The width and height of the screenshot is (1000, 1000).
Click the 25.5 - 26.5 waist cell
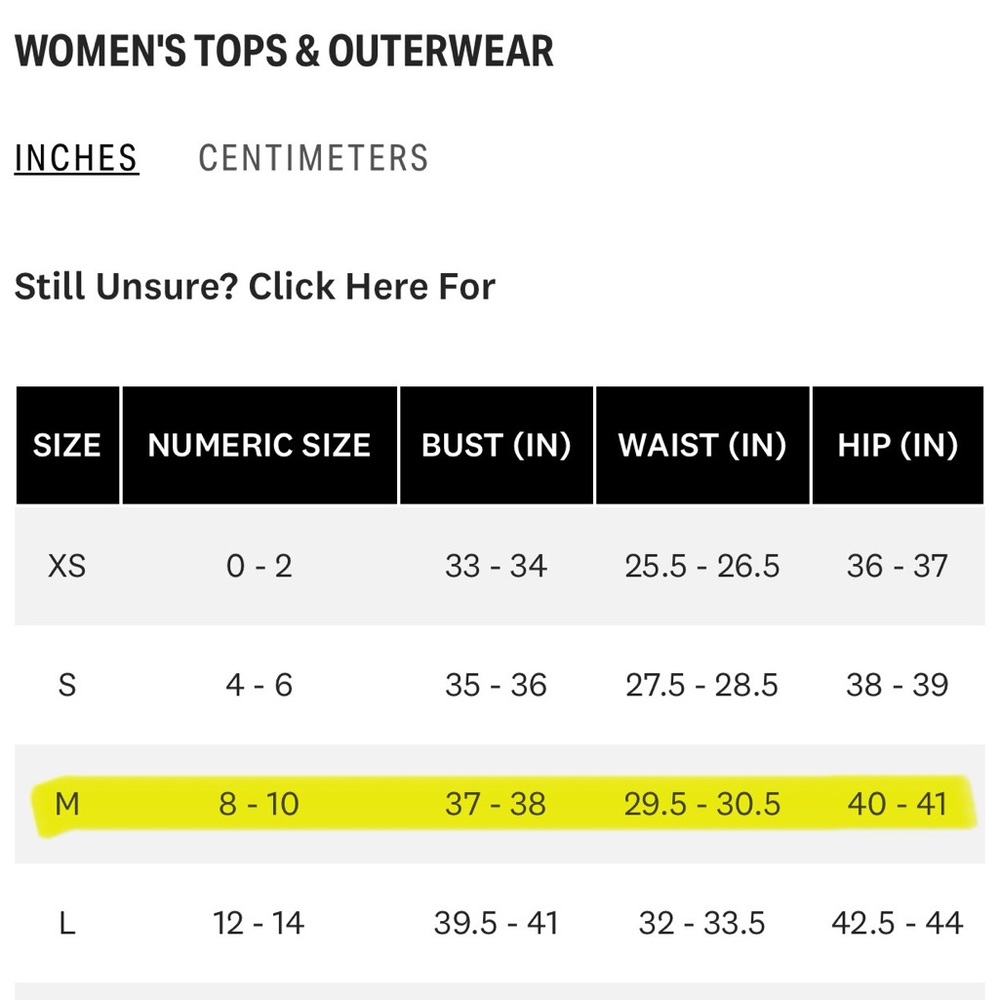[702, 566]
